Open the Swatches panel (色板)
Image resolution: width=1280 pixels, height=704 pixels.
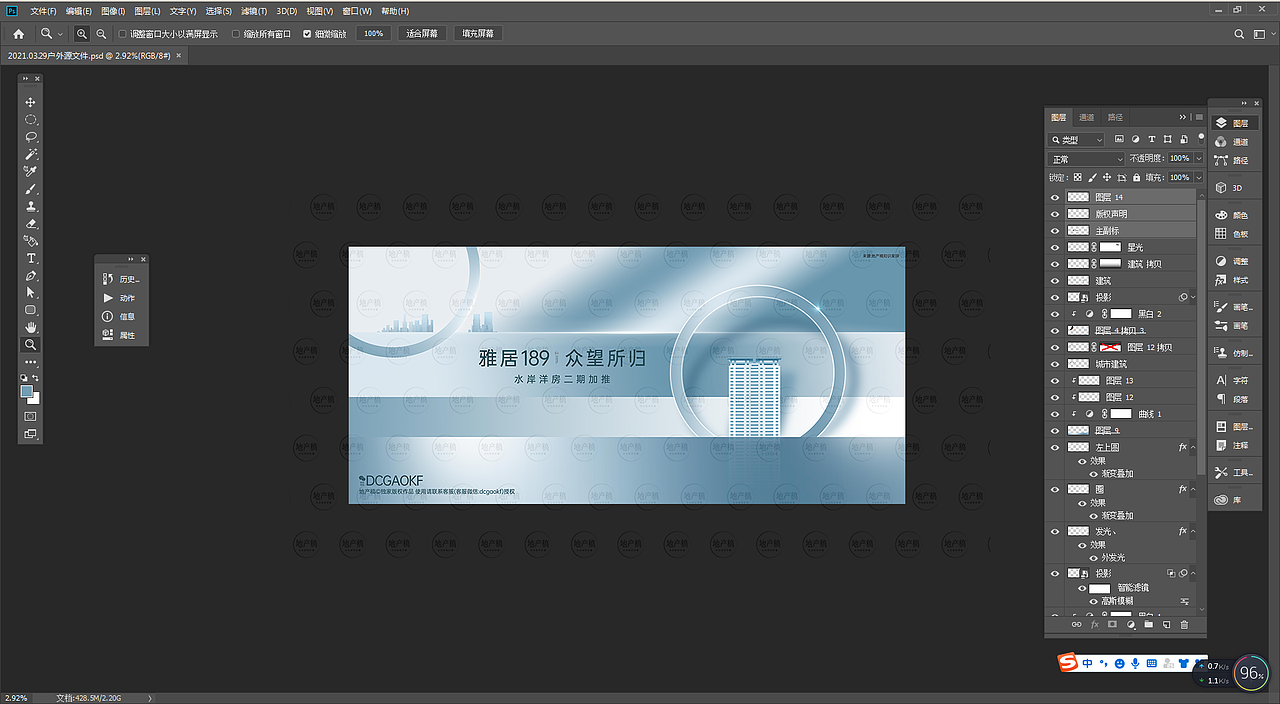1232,234
